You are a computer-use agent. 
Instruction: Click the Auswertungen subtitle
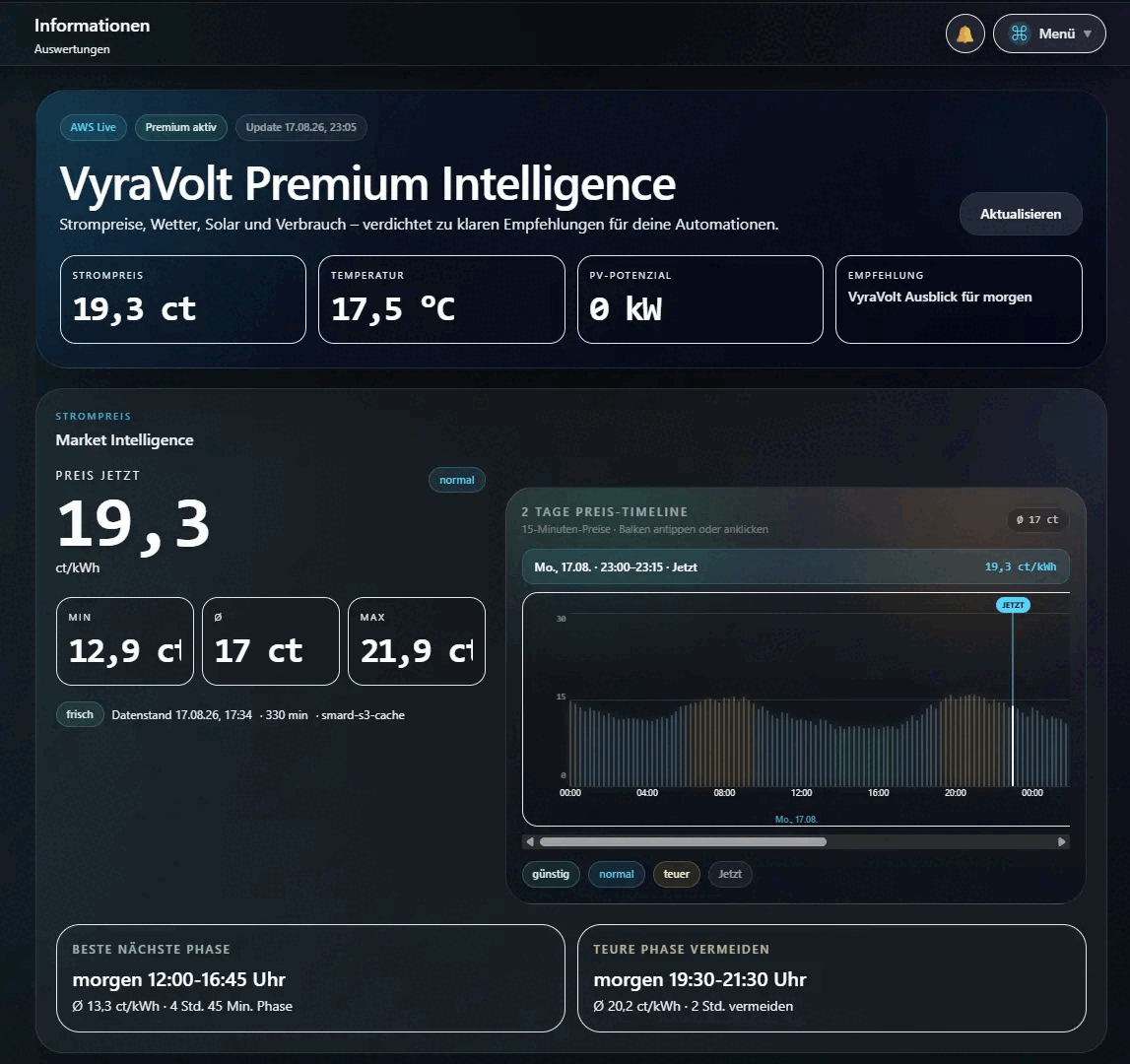(x=72, y=49)
